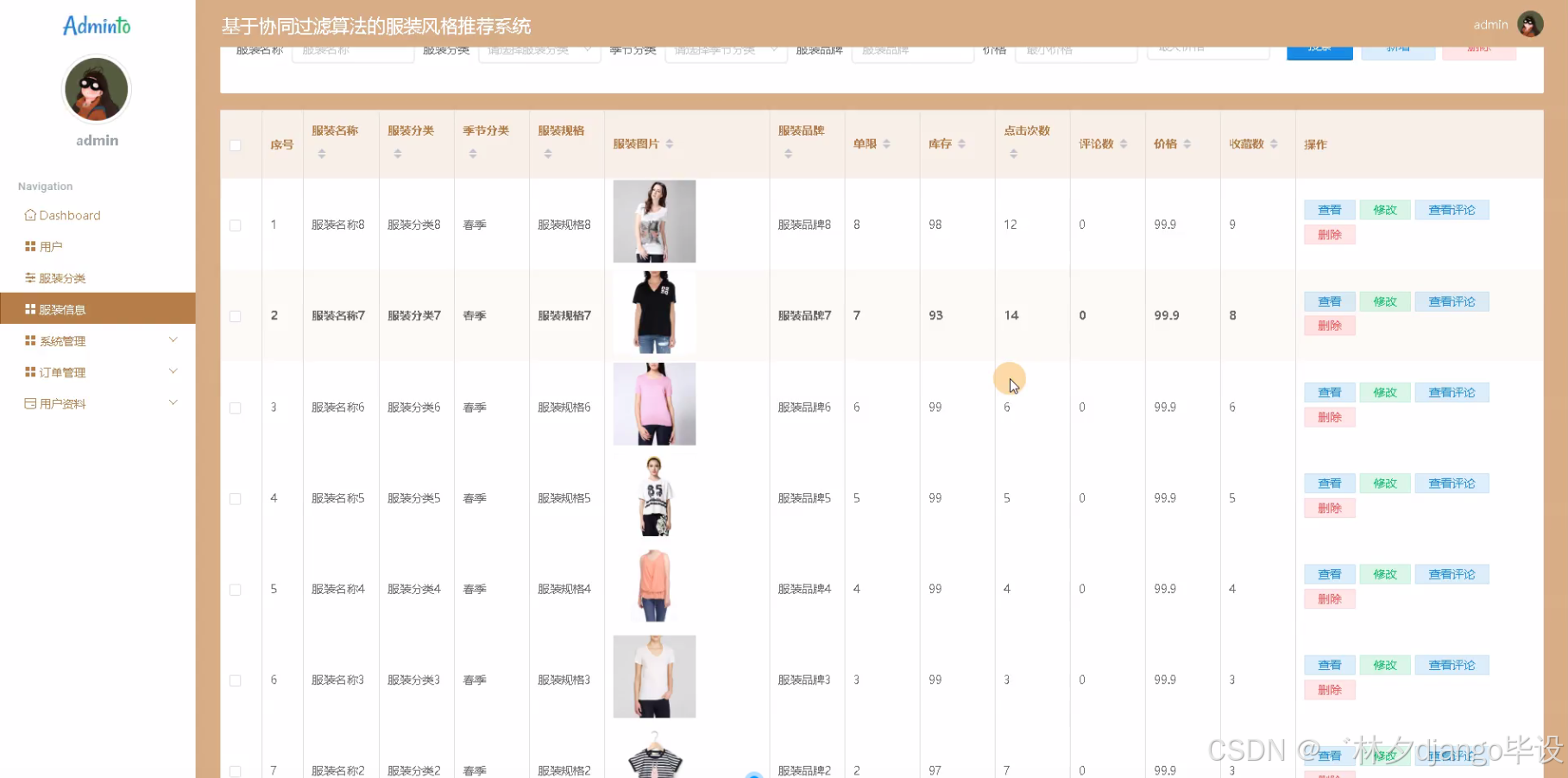1568x778 pixels.
Task: Click 修改 button for 服装名称6
Action: pos(1384,392)
